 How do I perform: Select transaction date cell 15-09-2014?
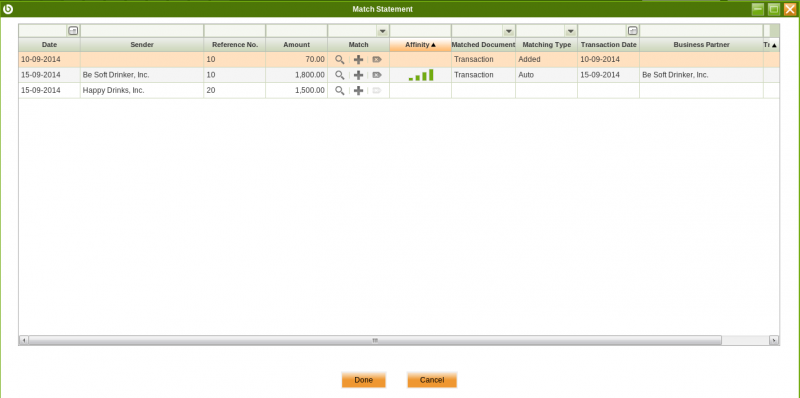click(609, 75)
